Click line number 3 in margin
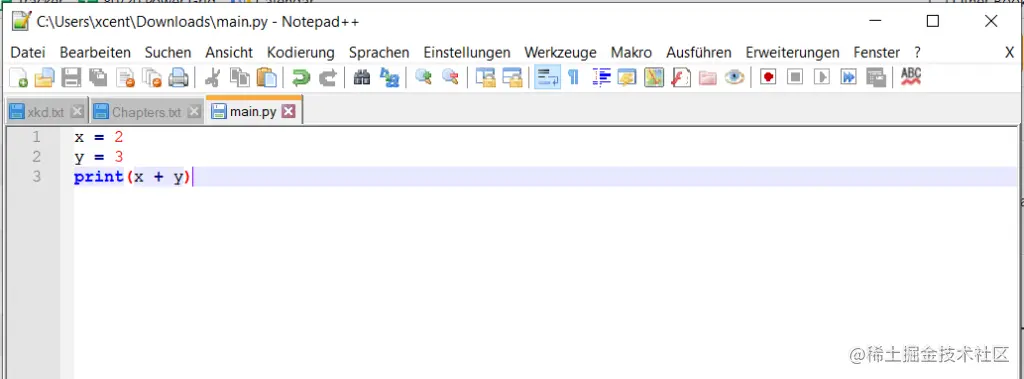1024x379 pixels. (36, 176)
